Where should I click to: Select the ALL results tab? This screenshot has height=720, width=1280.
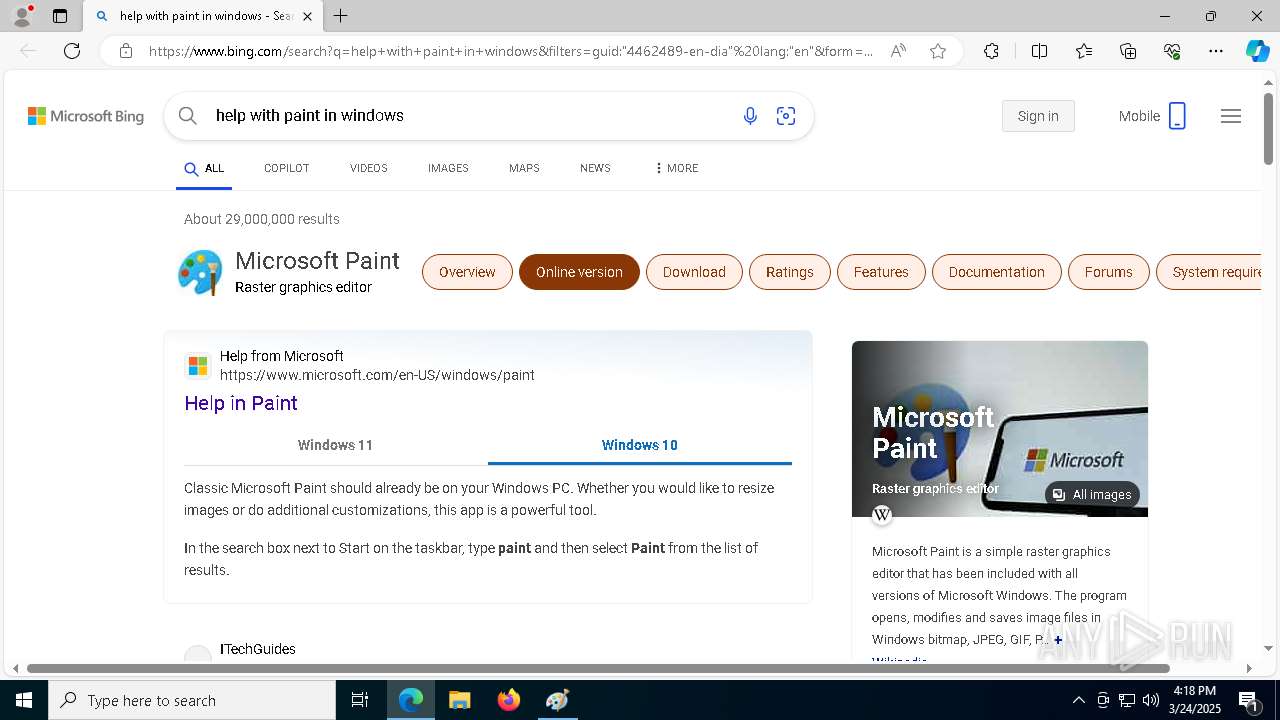click(204, 169)
